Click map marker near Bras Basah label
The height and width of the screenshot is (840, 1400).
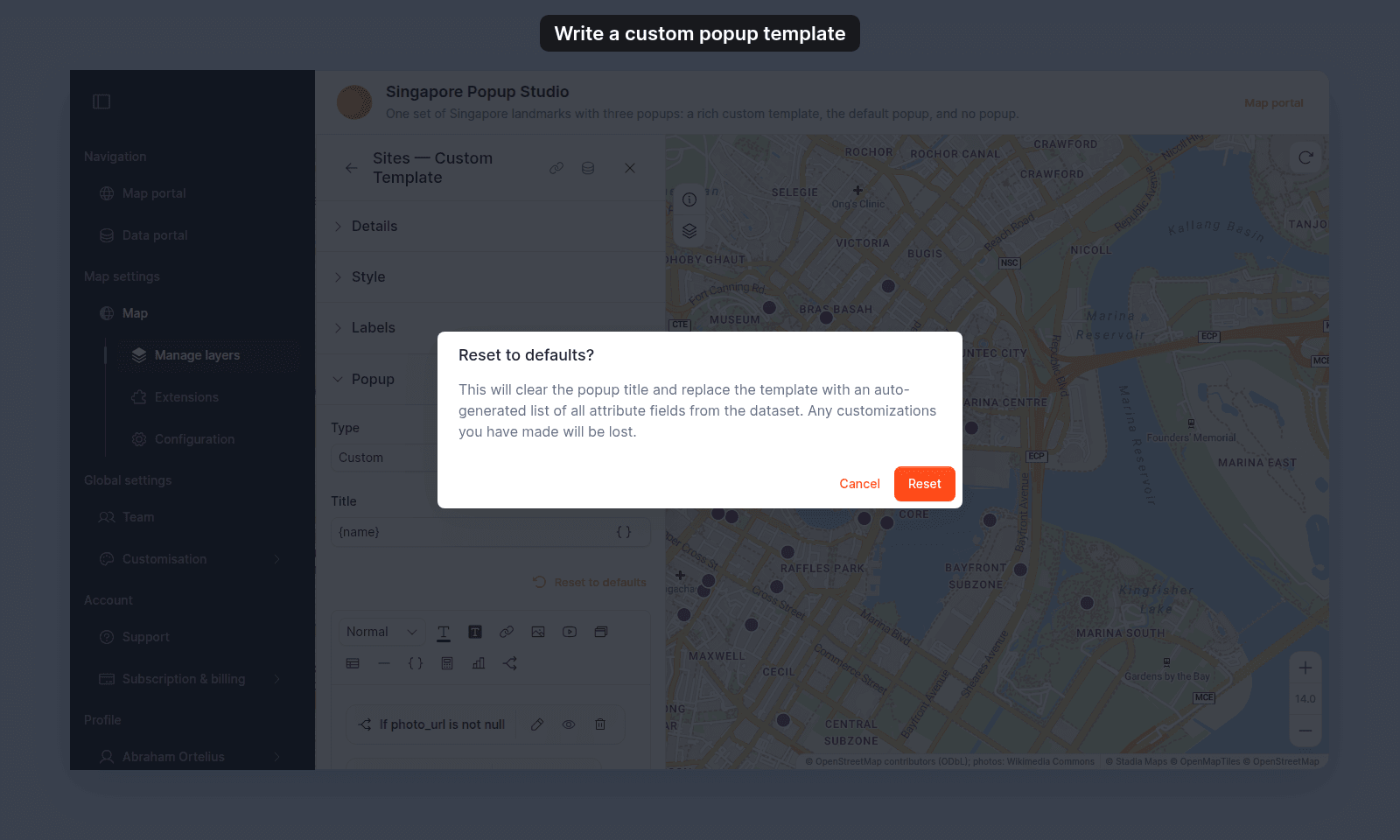(826, 318)
